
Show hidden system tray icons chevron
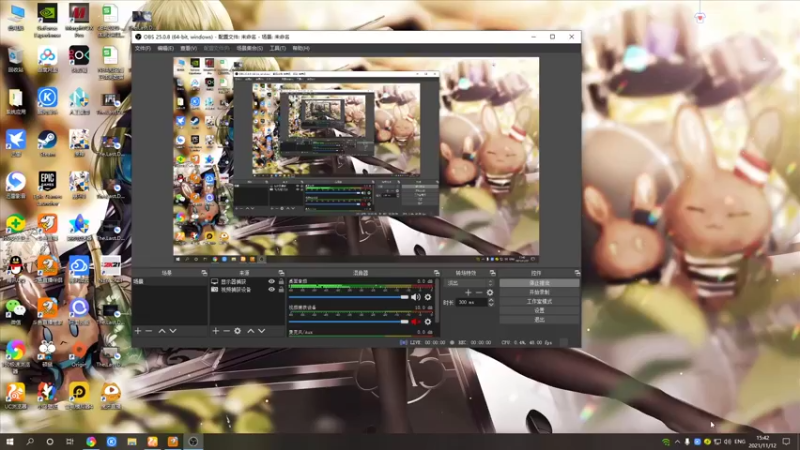click(x=678, y=442)
